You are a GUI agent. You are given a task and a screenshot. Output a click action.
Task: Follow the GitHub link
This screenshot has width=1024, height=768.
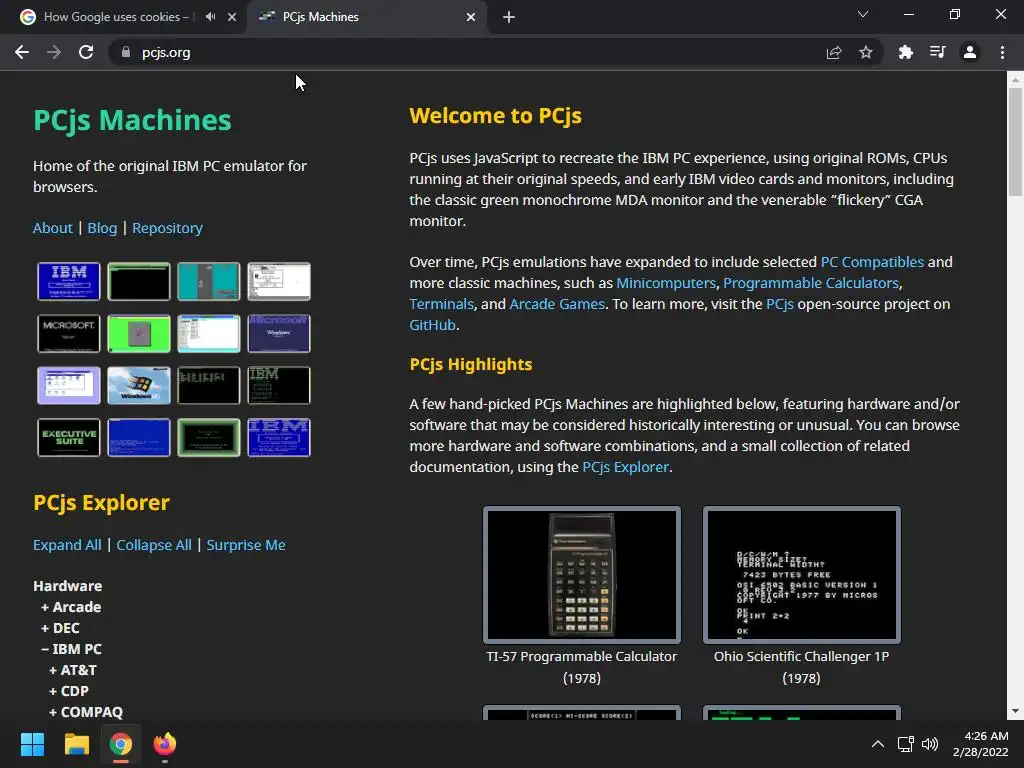(x=432, y=325)
